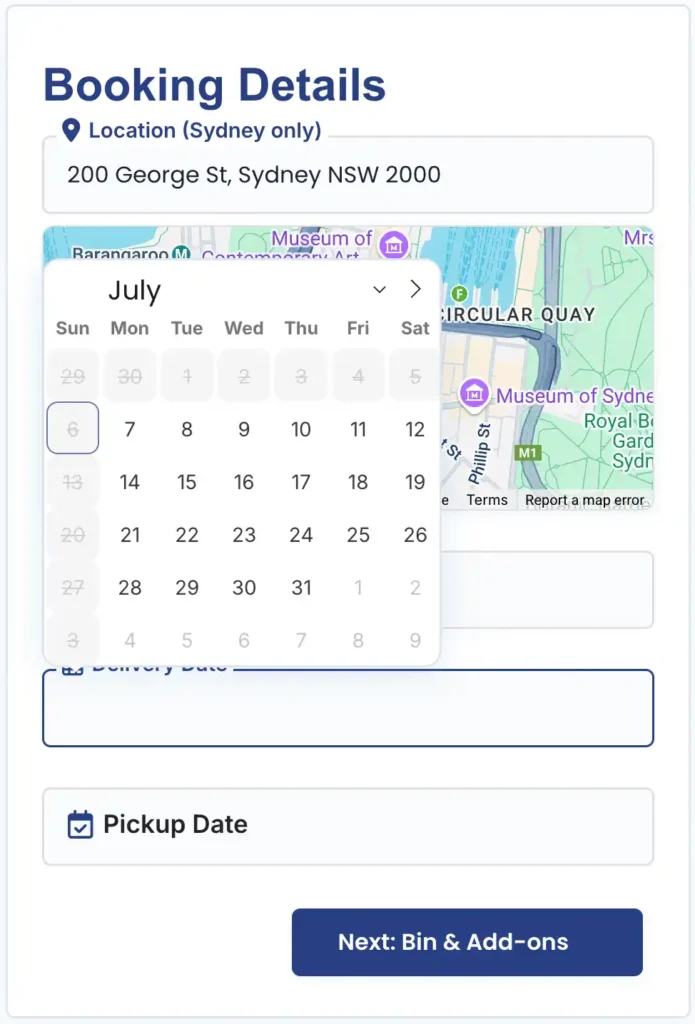The width and height of the screenshot is (695, 1024).
Task: Open the Pickup Date field
Action: (x=348, y=826)
